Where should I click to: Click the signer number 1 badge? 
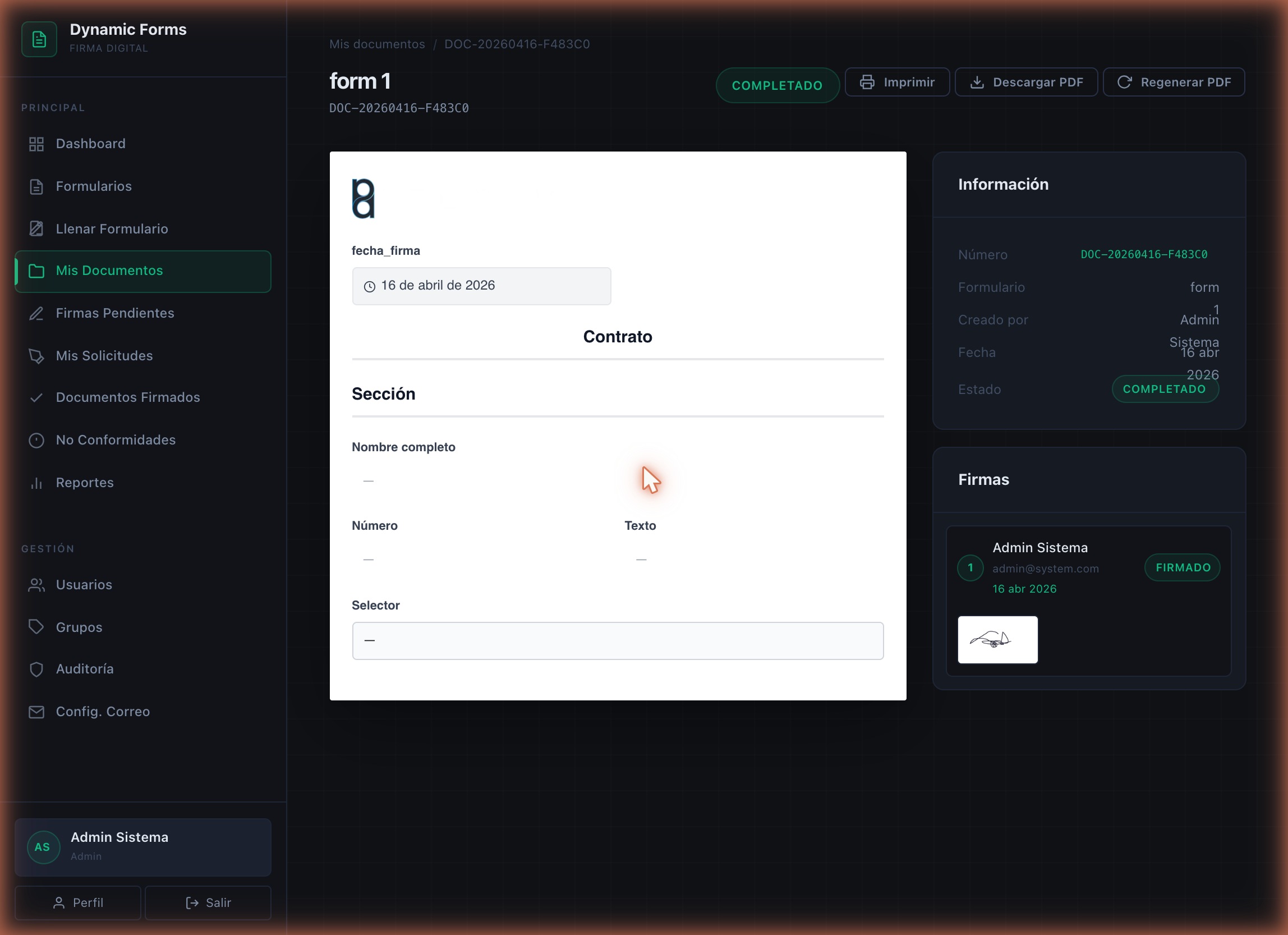[970, 567]
